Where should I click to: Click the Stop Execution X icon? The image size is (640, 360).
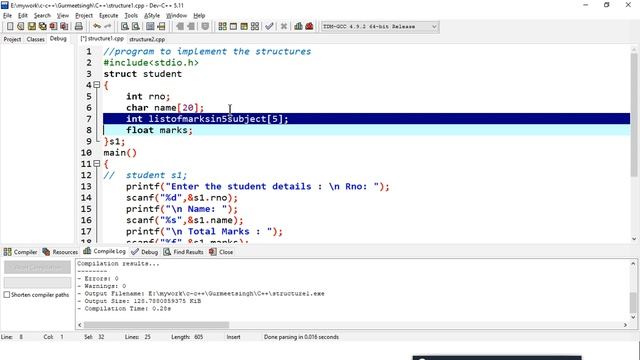coord(284,27)
